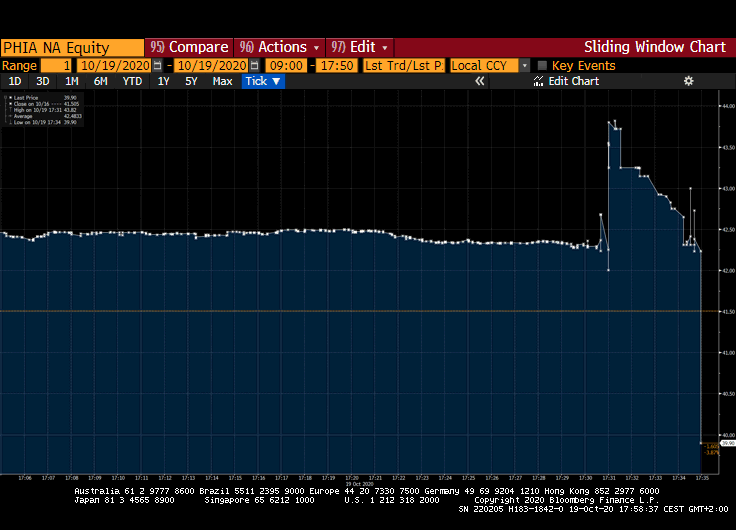Screen dimensions: 736x530
Task: Select the 1D range tab
Action: pos(15,81)
